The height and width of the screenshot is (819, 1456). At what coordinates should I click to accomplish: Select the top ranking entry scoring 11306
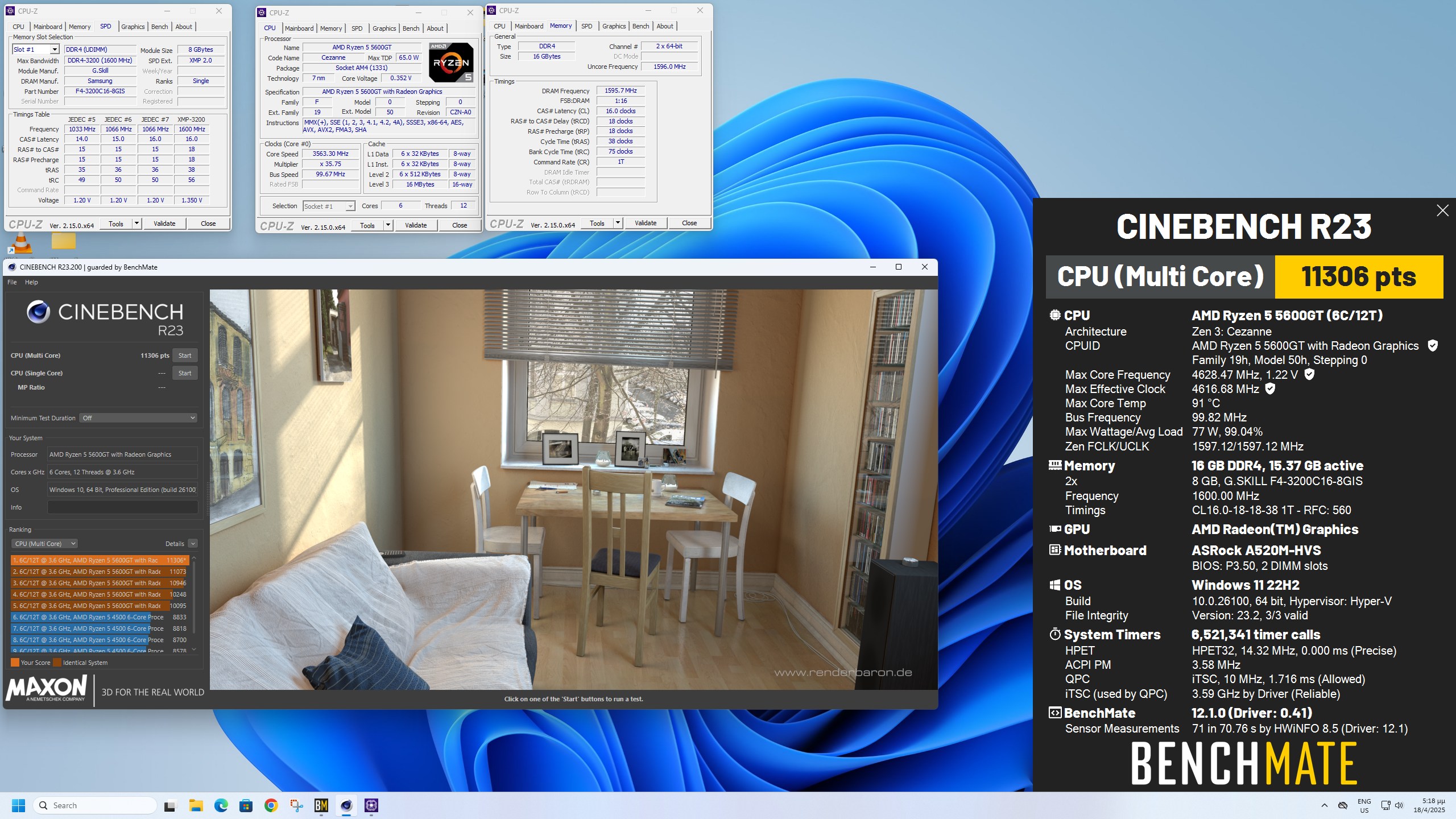point(100,560)
